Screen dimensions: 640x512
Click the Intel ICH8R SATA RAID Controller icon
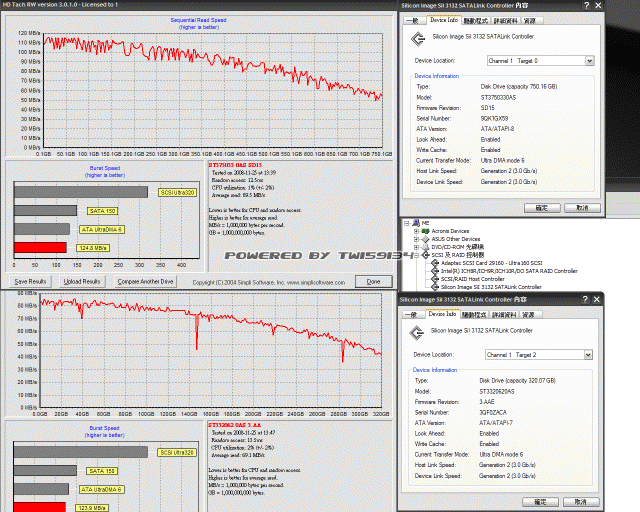click(x=435, y=271)
